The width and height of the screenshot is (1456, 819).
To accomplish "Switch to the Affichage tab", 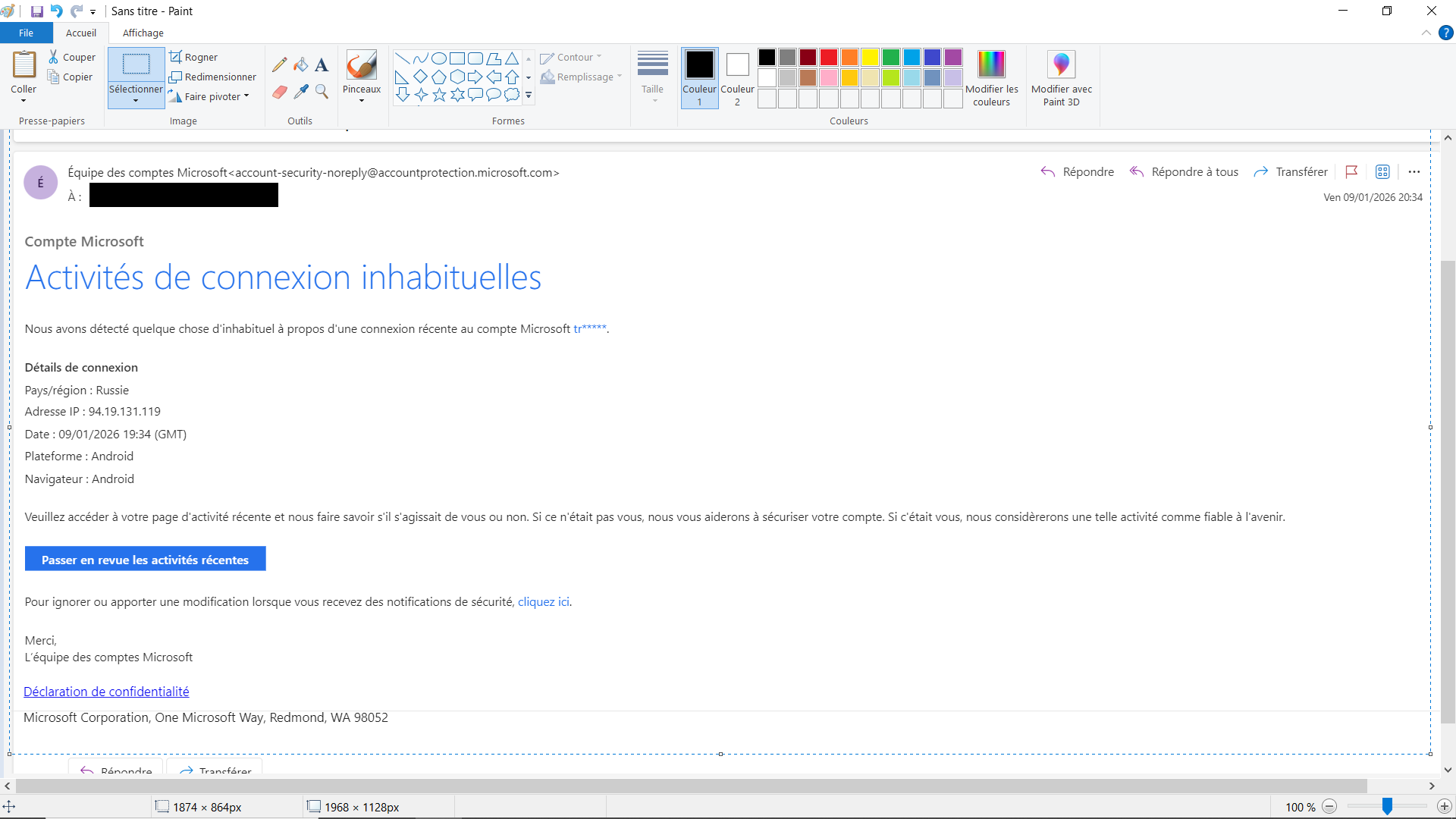I will (143, 33).
